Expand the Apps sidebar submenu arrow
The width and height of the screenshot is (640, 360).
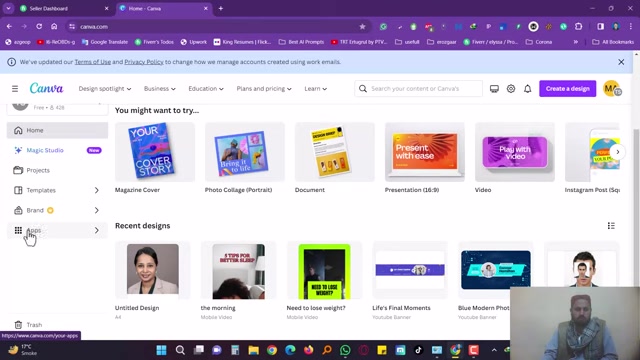pos(97,230)
